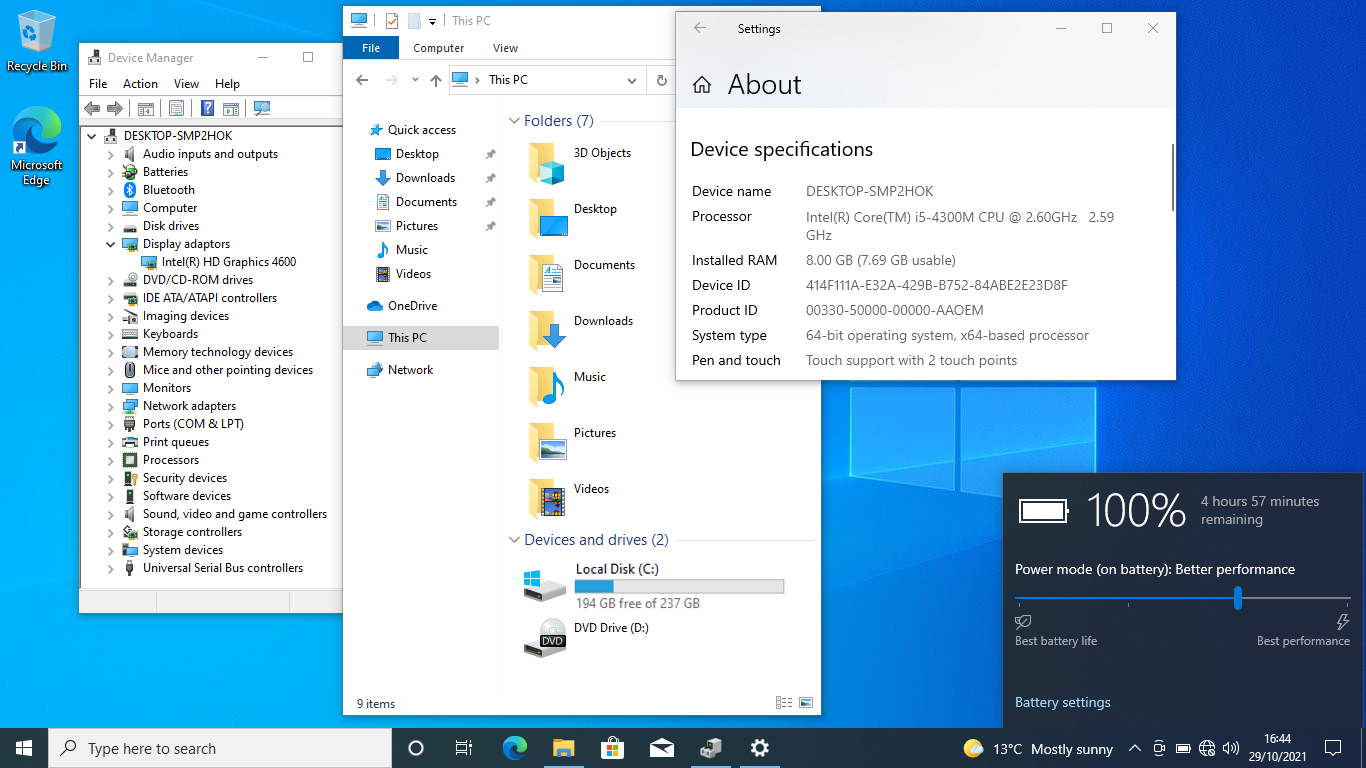Click Home icon in Settings window
This screenshot has width=1366, height=768.
702,85
